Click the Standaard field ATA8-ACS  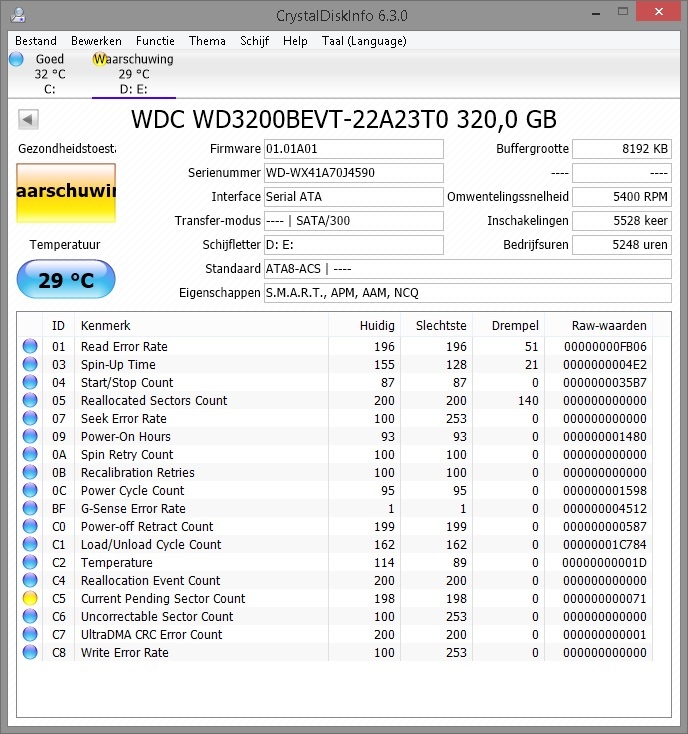click(468, 269)
